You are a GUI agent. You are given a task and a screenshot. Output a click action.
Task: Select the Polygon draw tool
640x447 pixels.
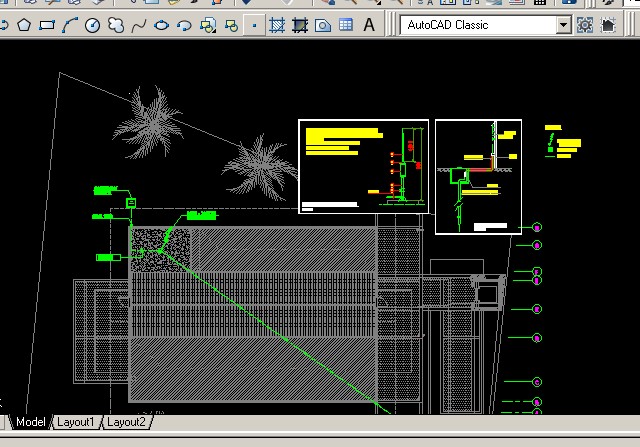(24, 25)
